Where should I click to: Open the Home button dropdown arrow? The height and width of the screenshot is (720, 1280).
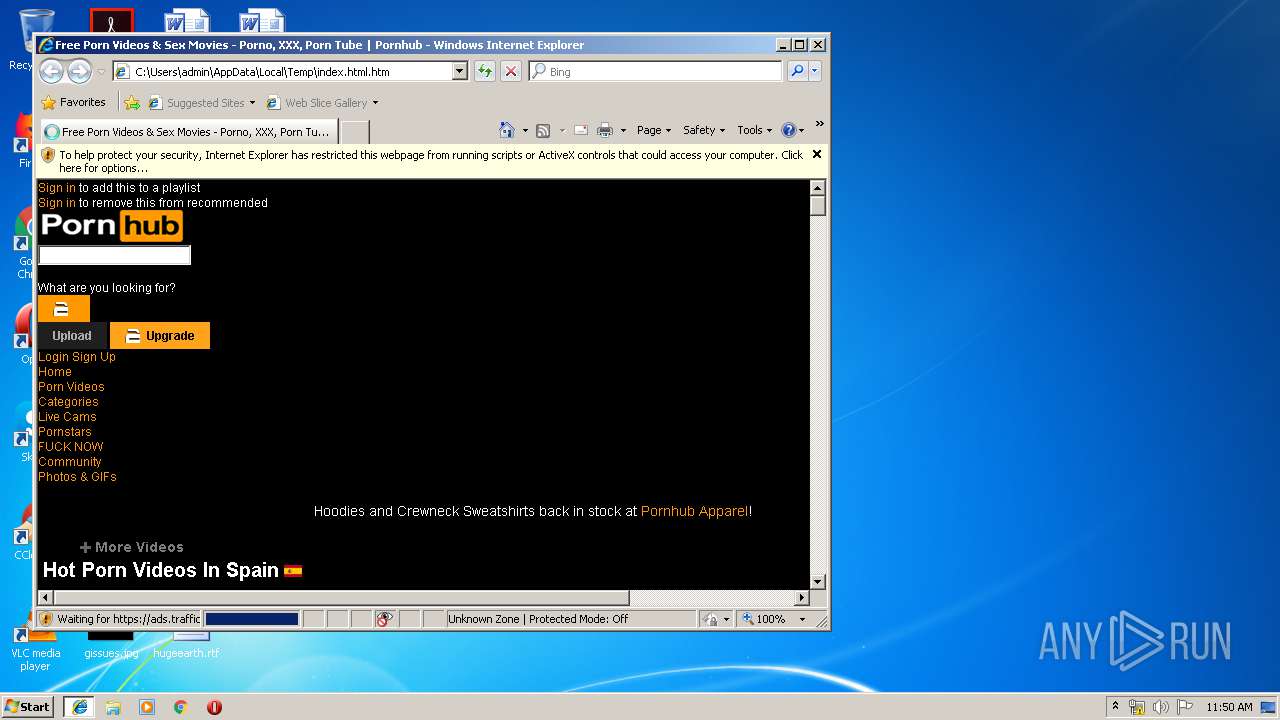[x=525, y=130]
